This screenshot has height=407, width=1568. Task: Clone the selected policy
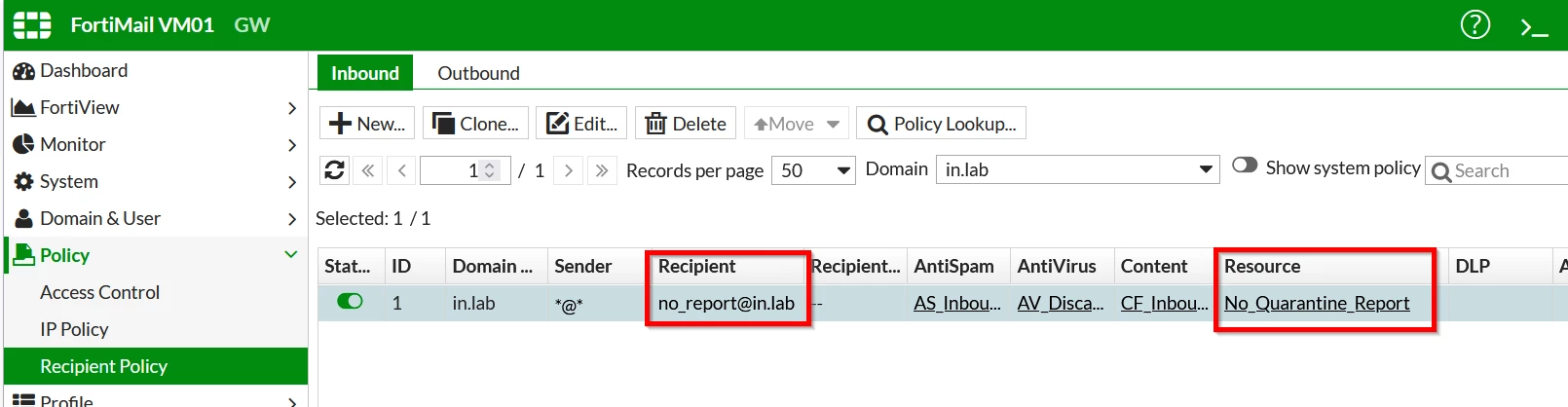pos(475,124)
